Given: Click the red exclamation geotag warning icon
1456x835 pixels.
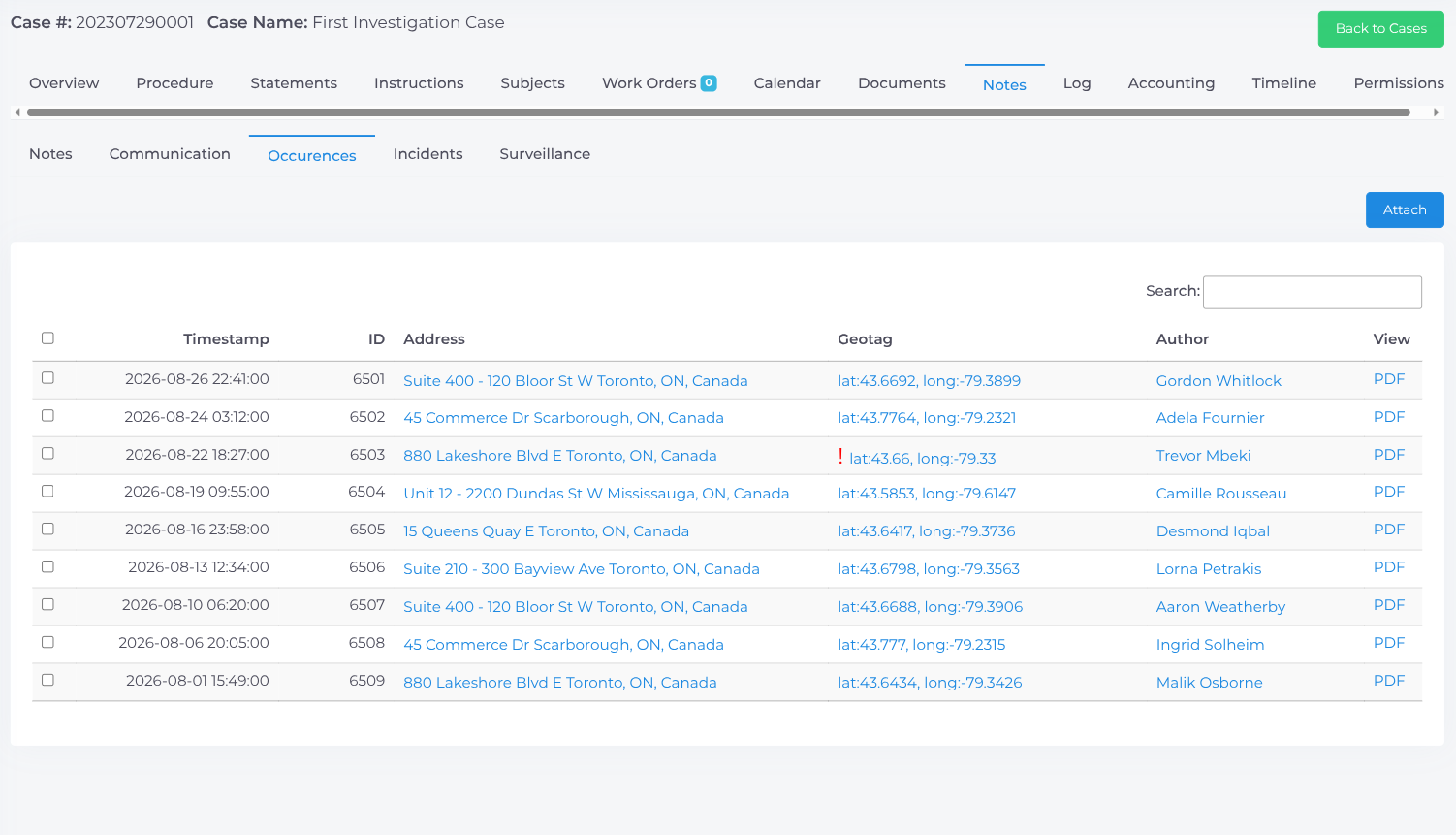Looking at the screenshot, I should [x=840, y=456].
